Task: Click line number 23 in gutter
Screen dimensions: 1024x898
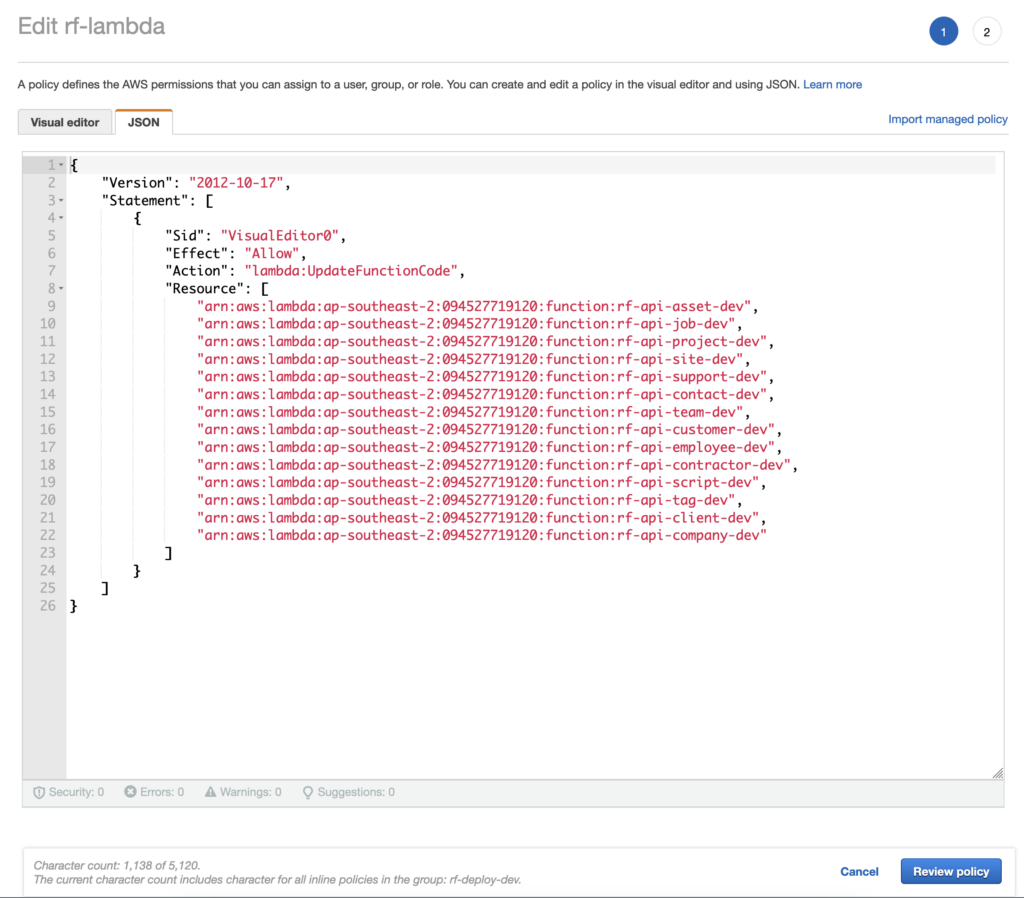Action: click(x=48, y=553)
